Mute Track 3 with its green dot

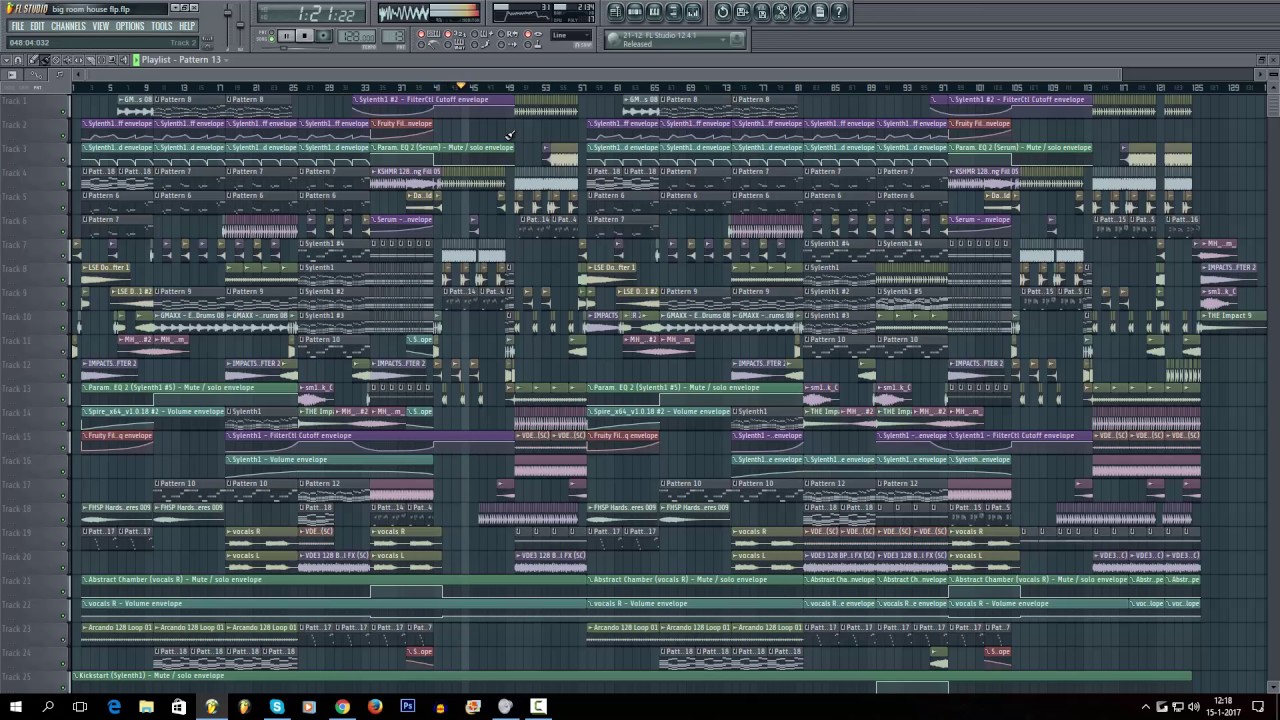pyautogui.click(x=63, y=159)
